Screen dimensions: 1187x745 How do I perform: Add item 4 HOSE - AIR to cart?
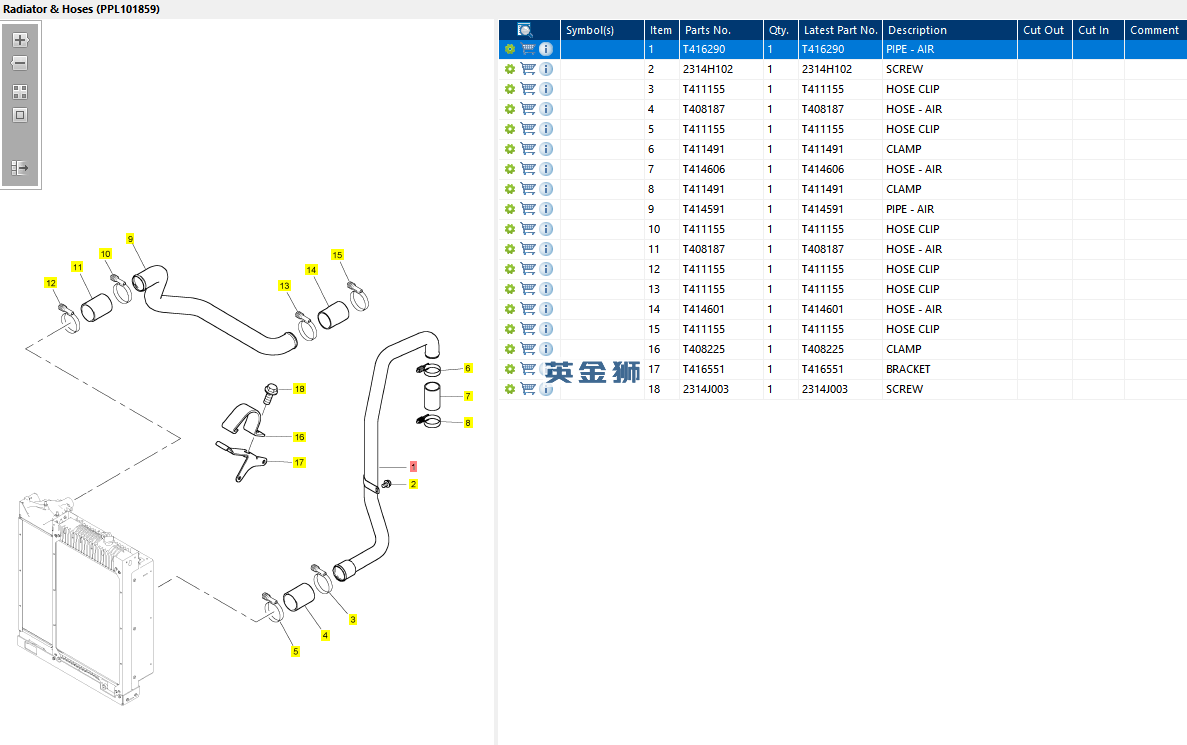528,109
